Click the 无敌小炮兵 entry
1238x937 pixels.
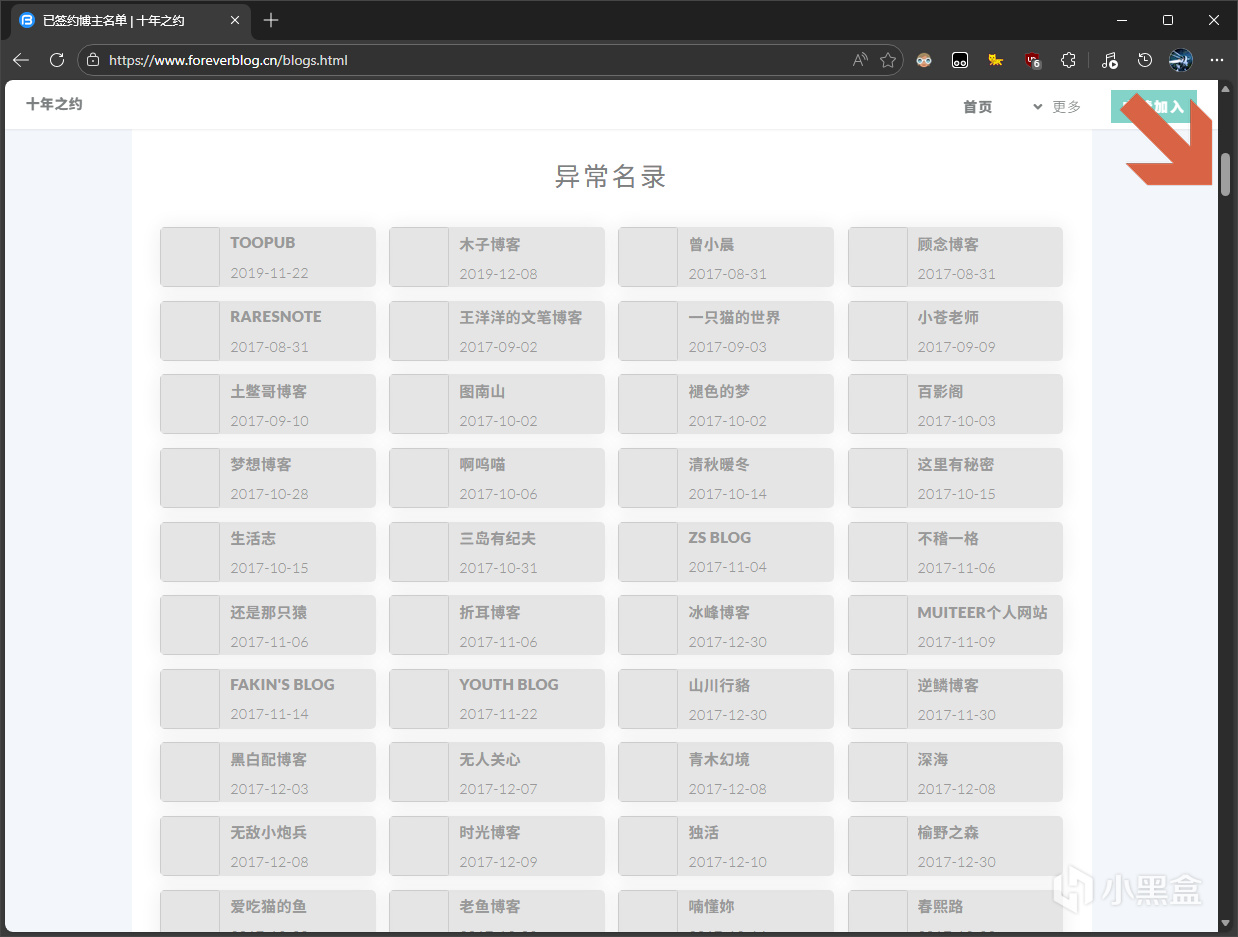[x=268, y=846]
